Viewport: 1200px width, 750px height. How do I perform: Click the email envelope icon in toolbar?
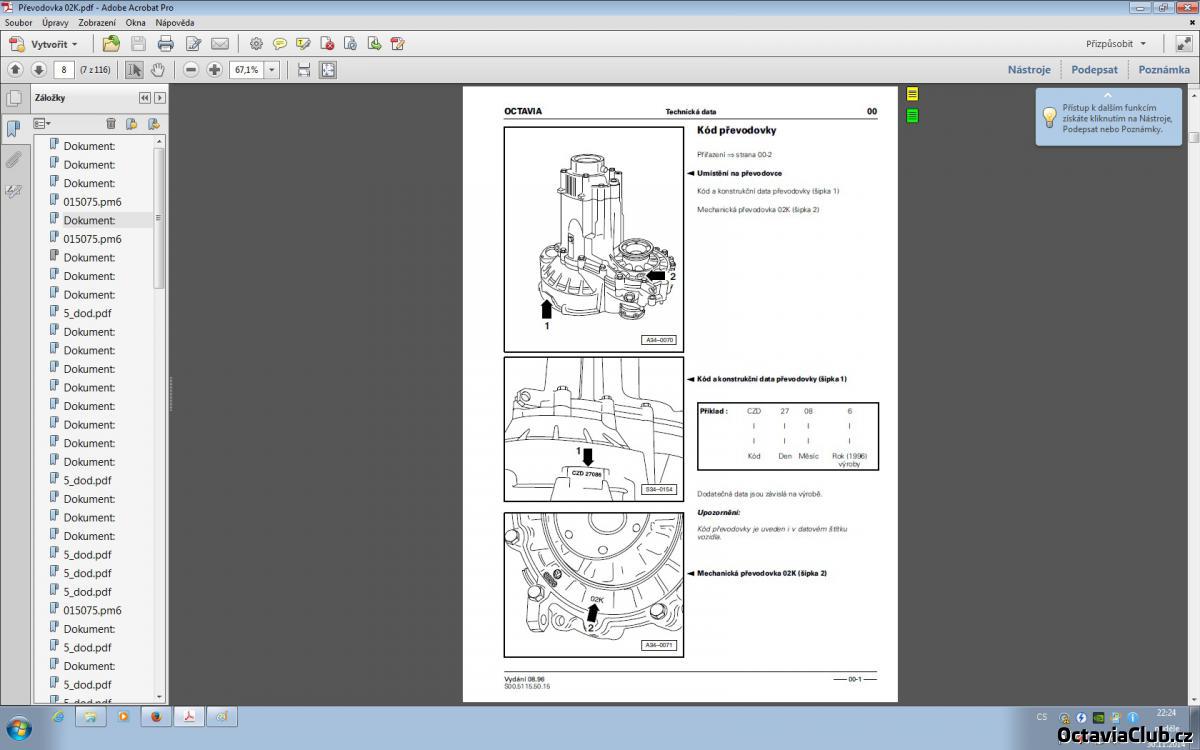click(220, 44)
